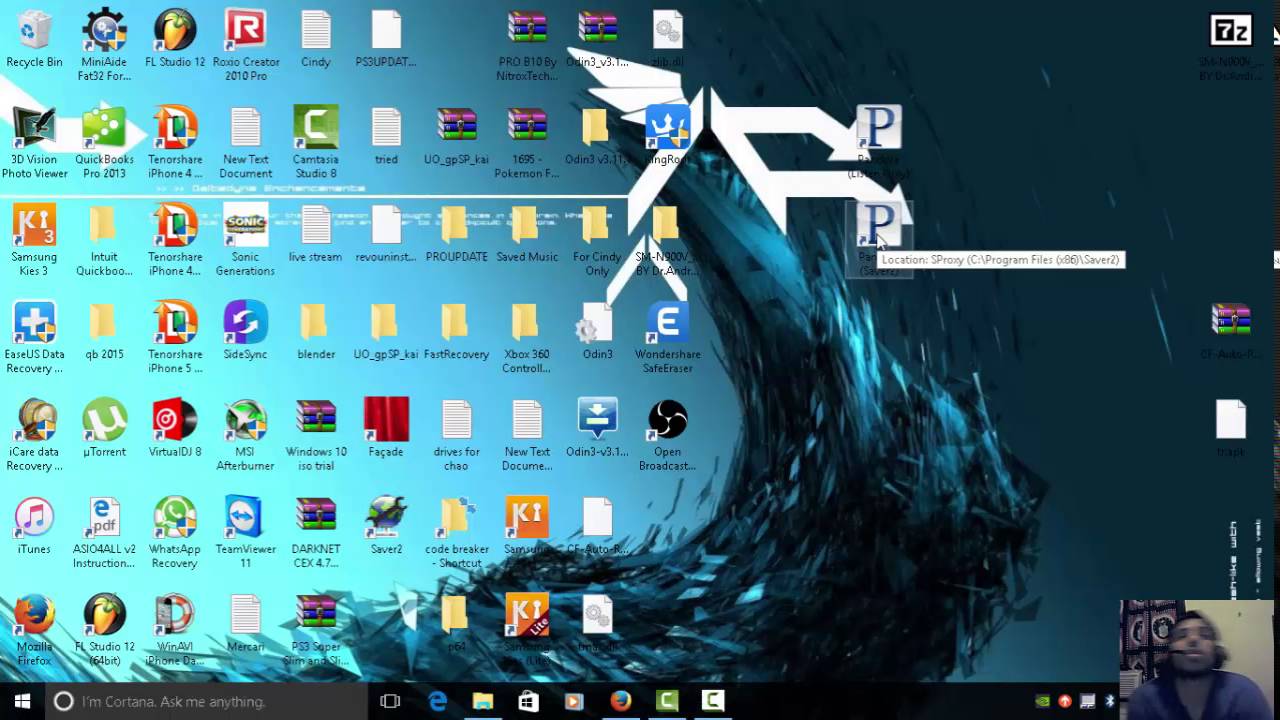The width and height of the screenshot is (1280, 720).
Task: Open Pandora (Listen Now) shortcut
Action: (x=879, y=142)
